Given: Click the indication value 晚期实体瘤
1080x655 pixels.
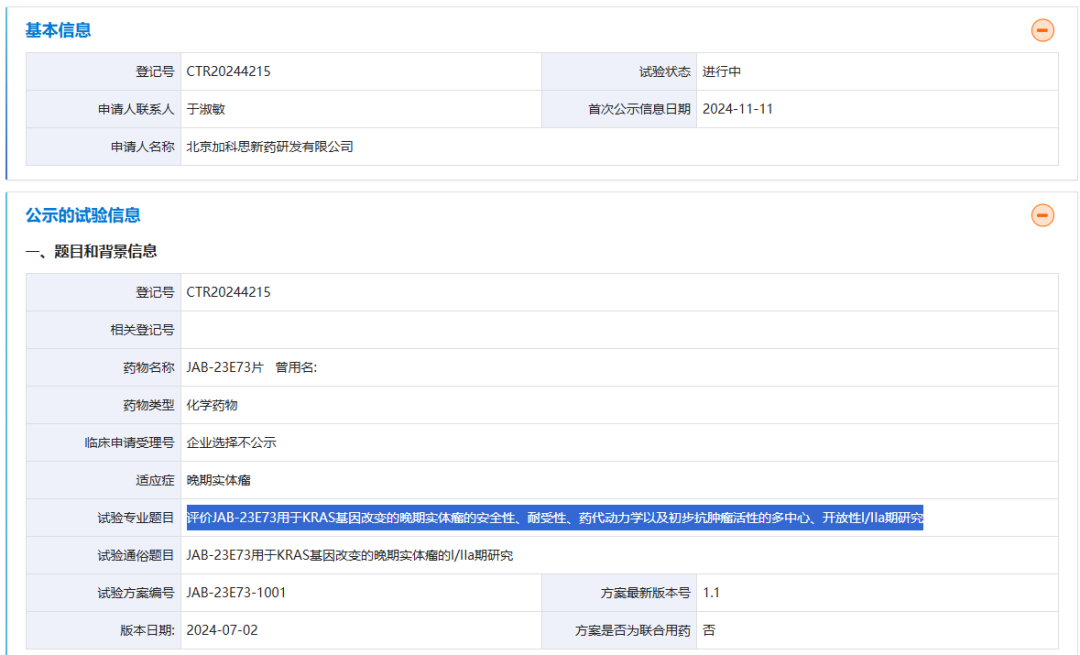Looking at the screenshot, I should tap(218, 480).
